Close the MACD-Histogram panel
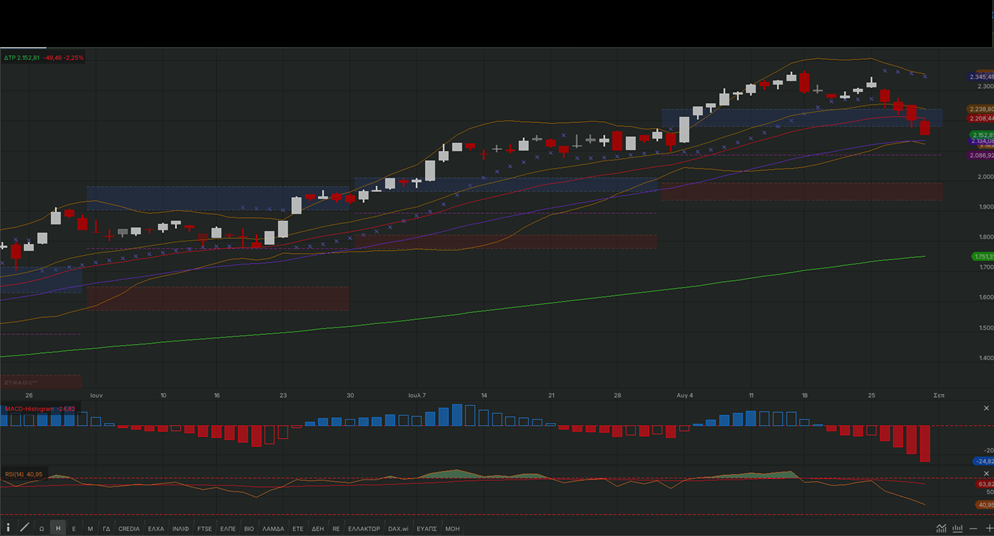The height and width of the screenshot is (536, 994). click(986, 408)
